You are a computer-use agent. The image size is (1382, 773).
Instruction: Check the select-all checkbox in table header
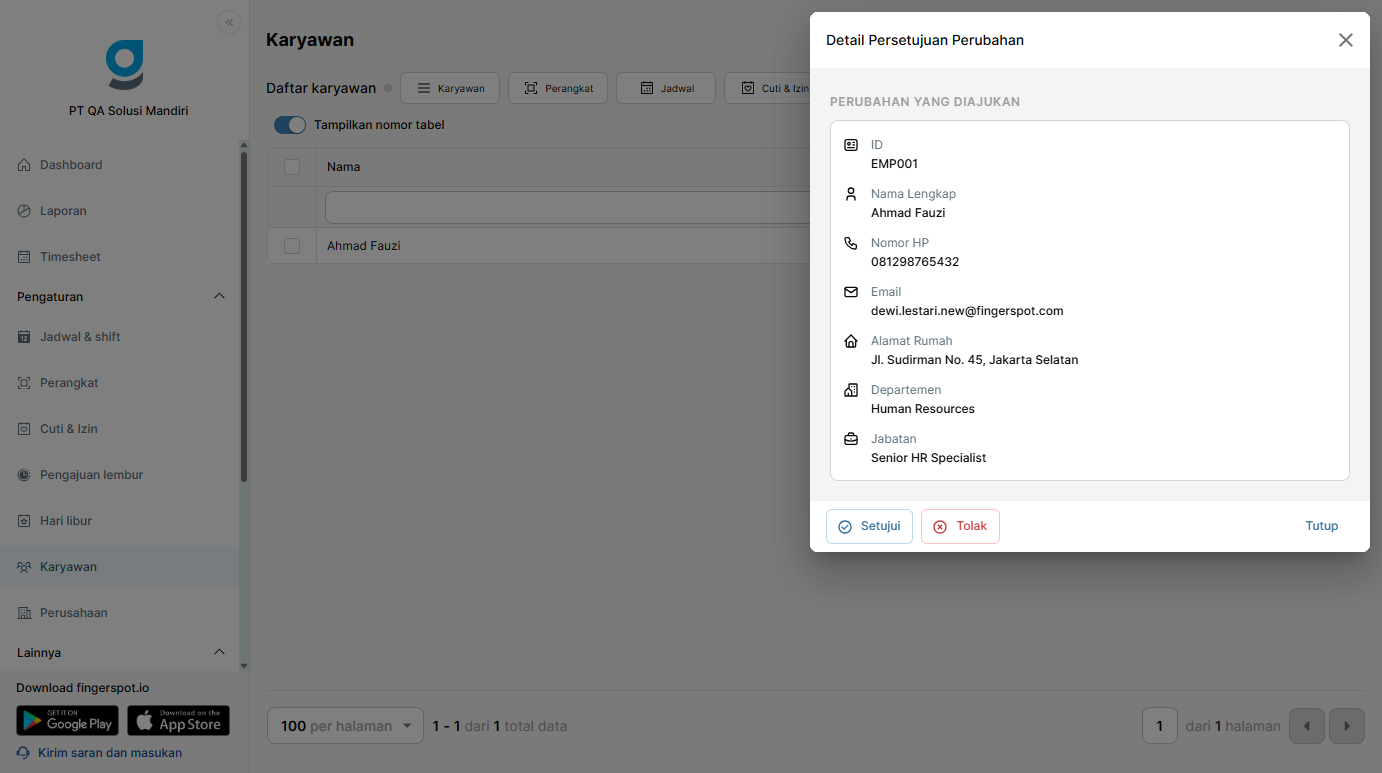[292, 167]
